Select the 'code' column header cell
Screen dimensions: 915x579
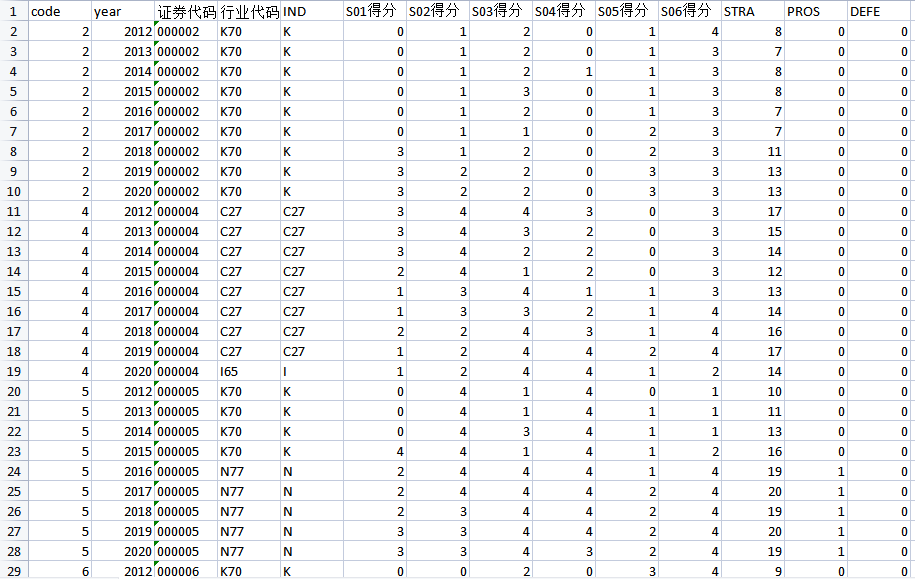tap(60, 11)
